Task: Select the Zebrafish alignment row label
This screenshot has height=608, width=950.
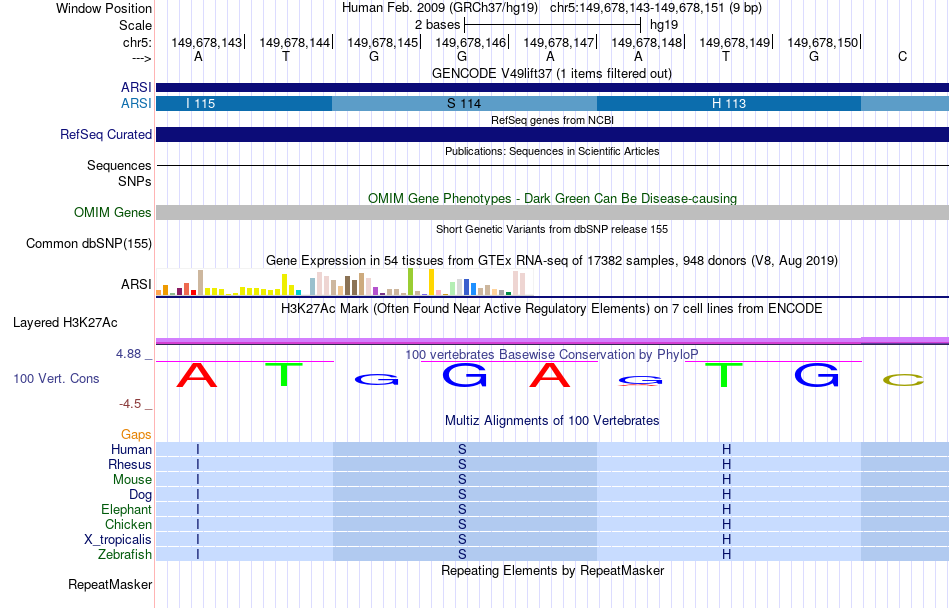Action: pos(125,554)
